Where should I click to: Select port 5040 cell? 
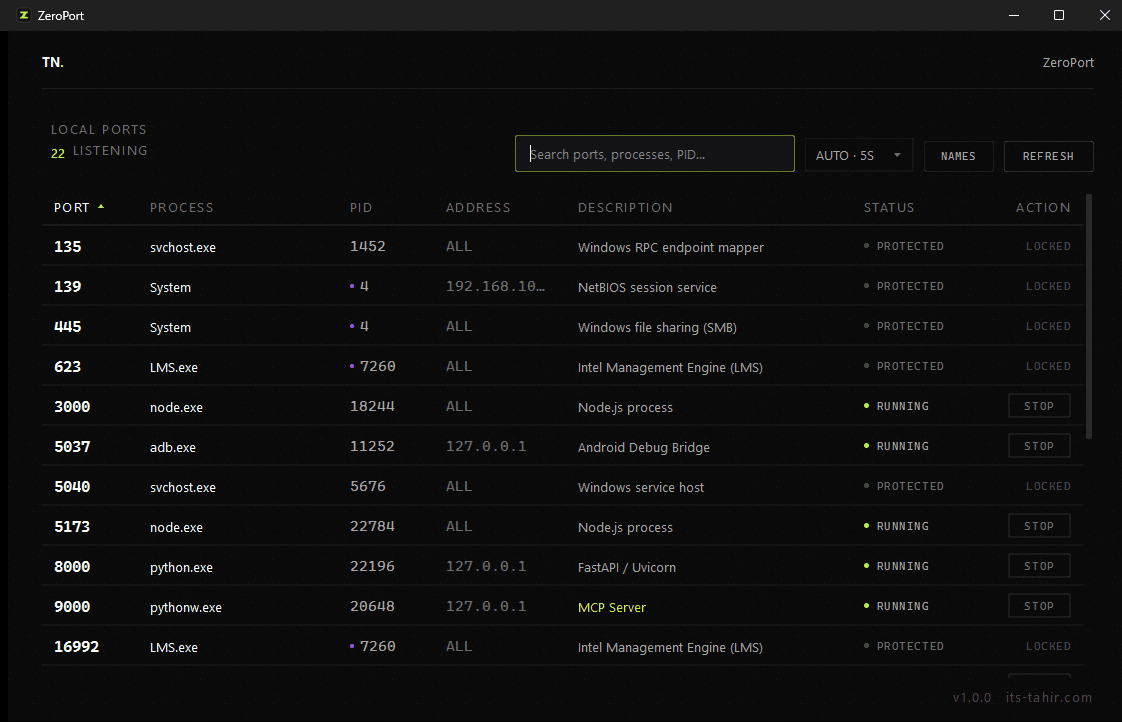[72, 487]
